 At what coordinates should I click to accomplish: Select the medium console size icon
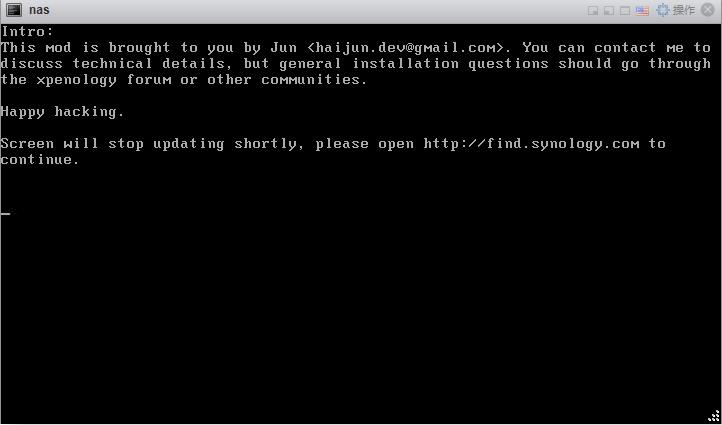(x=609, y=11)
